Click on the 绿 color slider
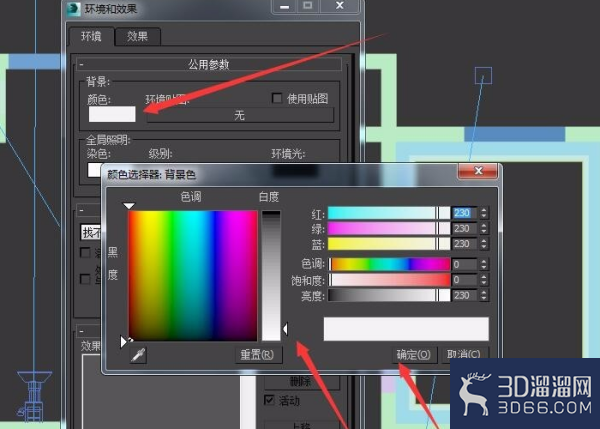This screenshot has width=600, height=429. 389,228
